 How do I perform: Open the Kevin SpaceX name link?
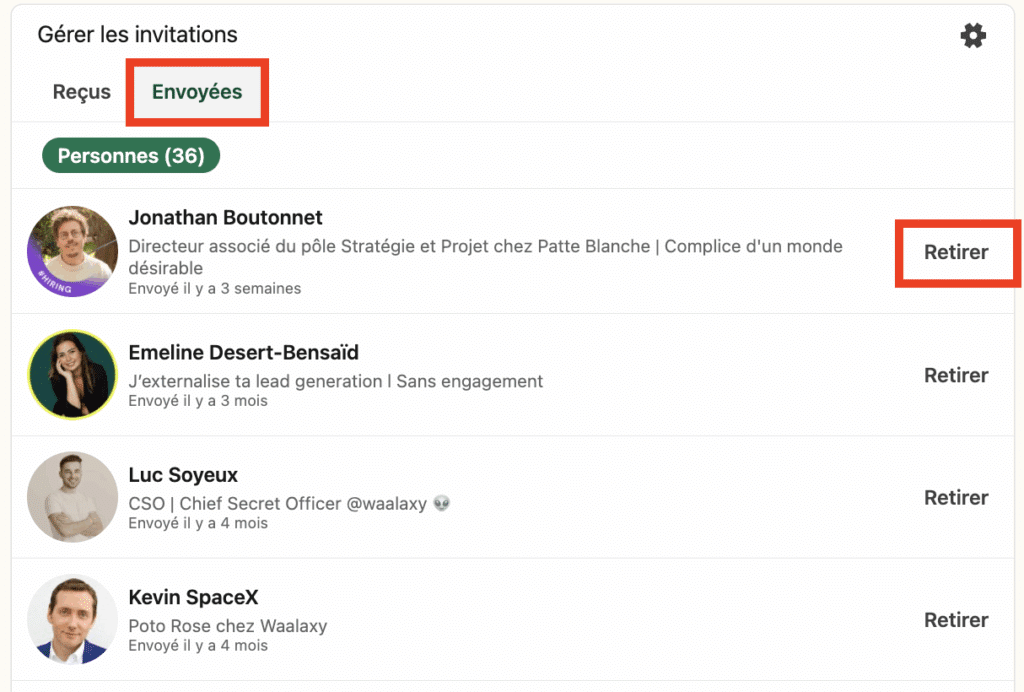pos(193,598)
